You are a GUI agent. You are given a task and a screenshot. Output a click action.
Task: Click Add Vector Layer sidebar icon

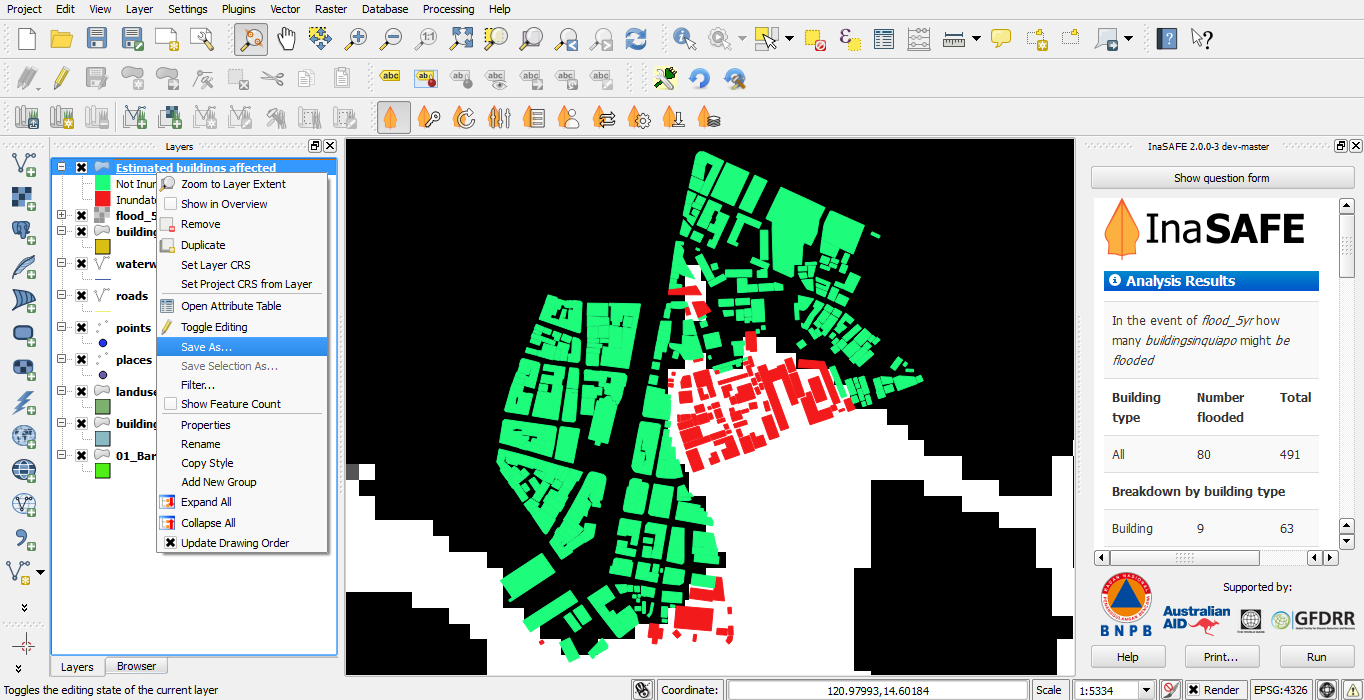(22, 165)
